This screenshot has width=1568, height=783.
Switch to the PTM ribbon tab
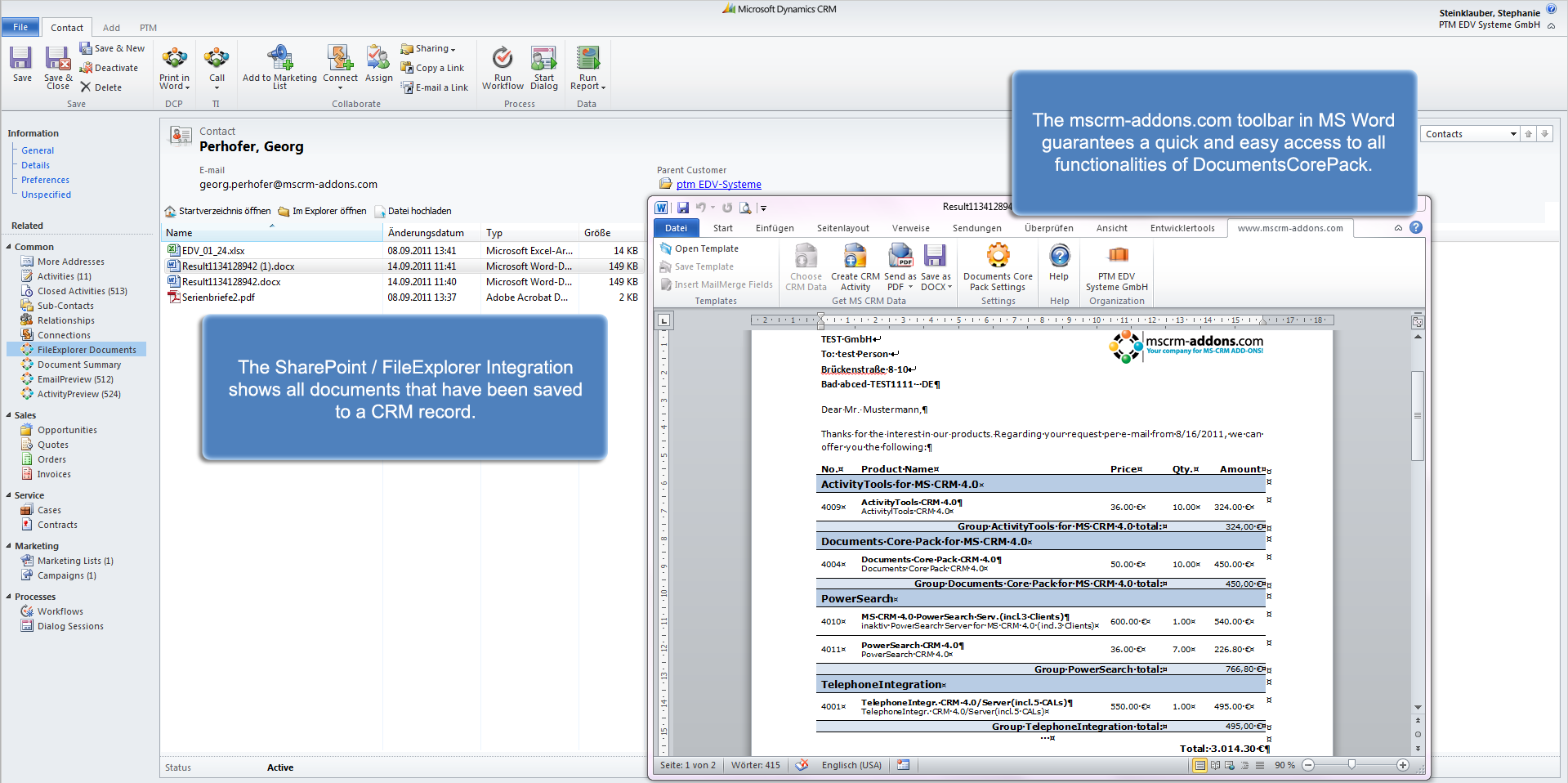pos(148,28)
